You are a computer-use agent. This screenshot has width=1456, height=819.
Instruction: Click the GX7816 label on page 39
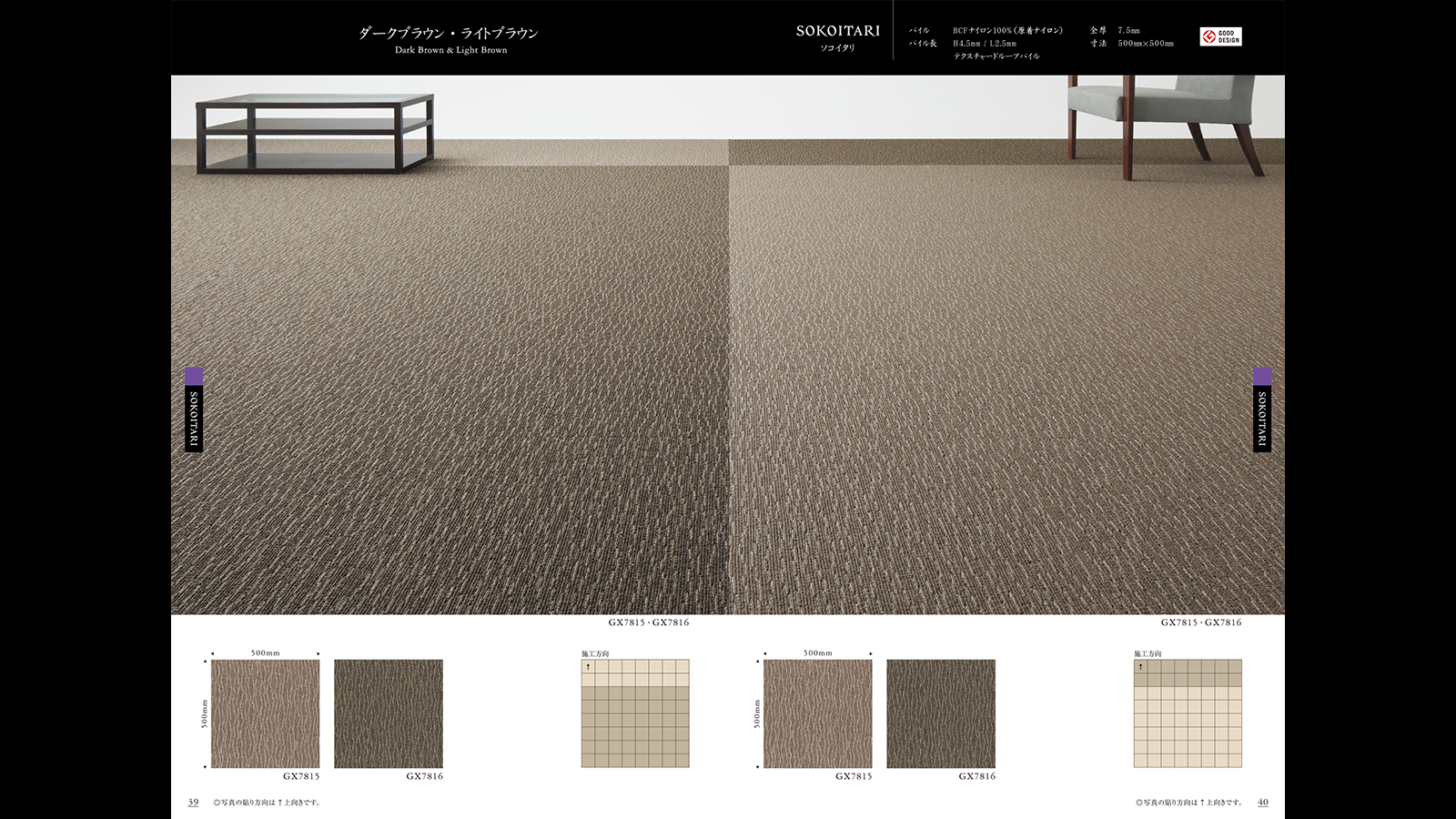click(x=425, y=776)
